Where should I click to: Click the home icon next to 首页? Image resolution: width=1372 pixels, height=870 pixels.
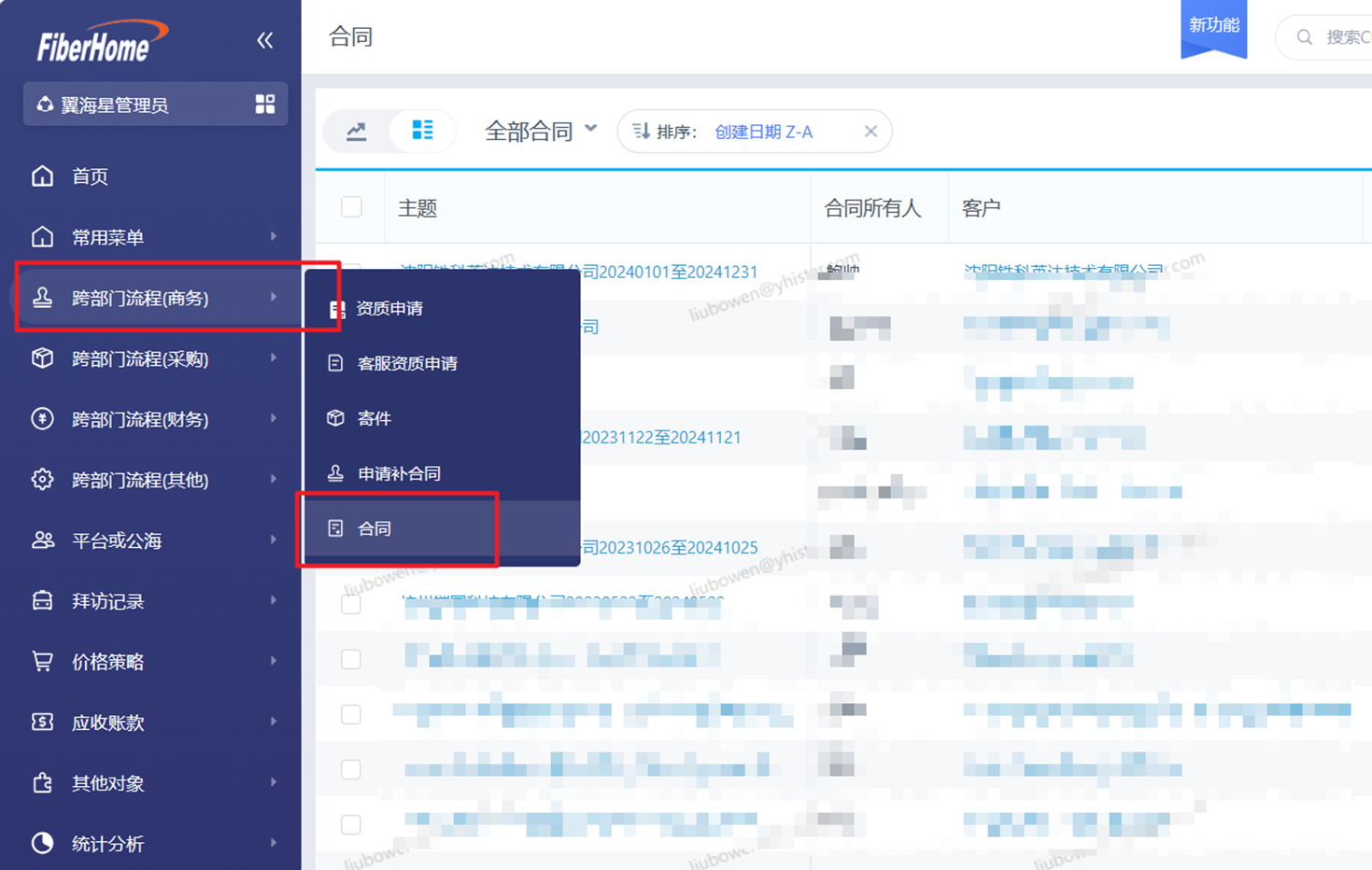(42, 175)
